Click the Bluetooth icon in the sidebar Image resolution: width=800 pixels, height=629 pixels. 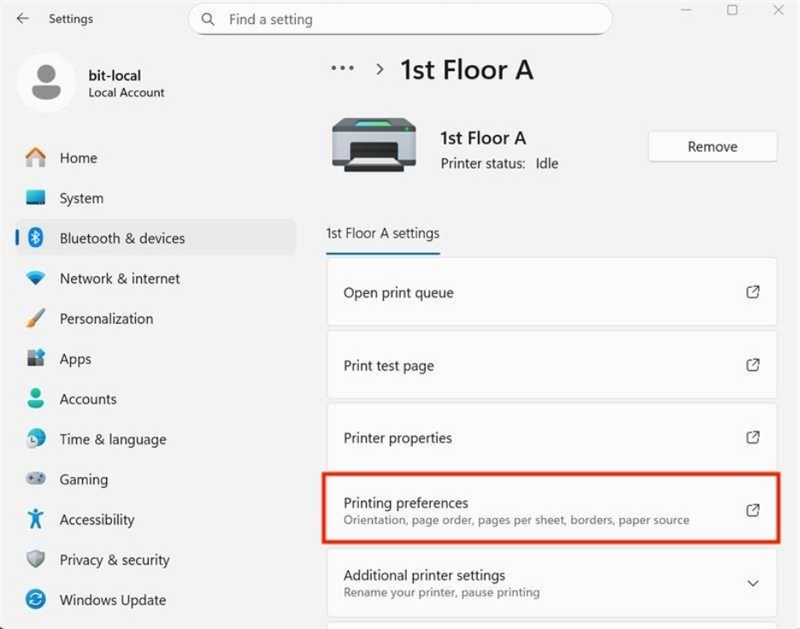click(36, 238)
